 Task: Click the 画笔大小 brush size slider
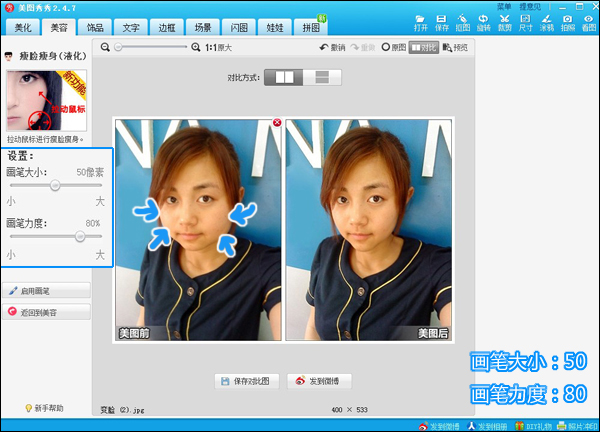click(55, 185)
